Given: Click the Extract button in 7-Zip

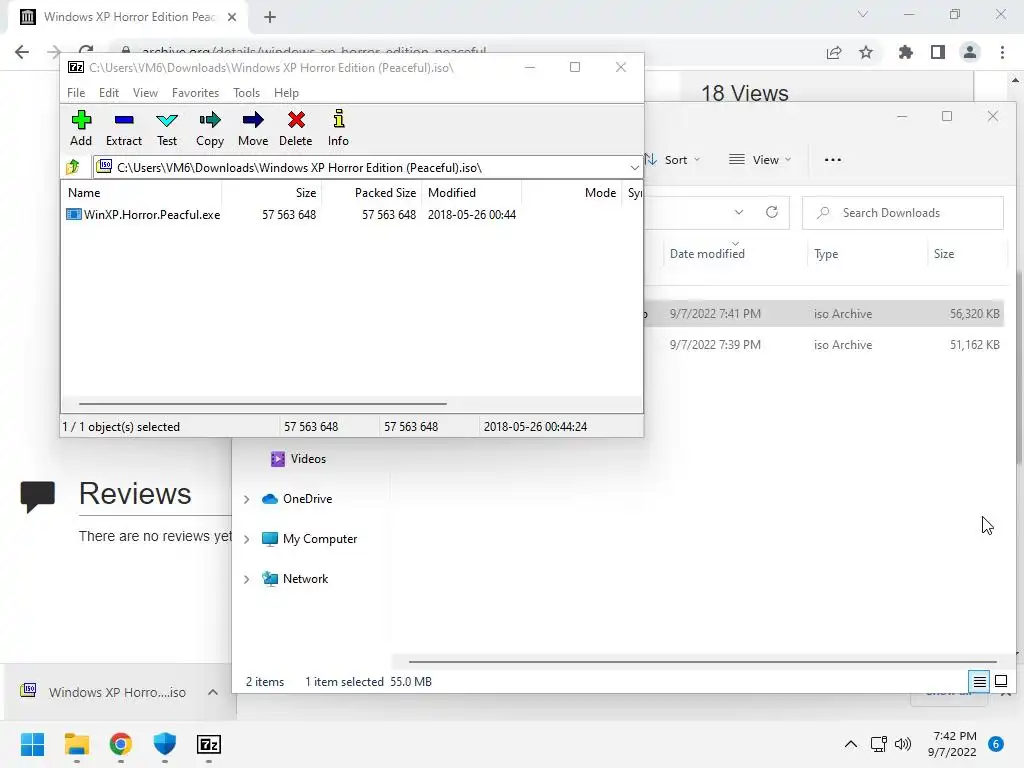Looking at the screenshot, I should (123, 129).
